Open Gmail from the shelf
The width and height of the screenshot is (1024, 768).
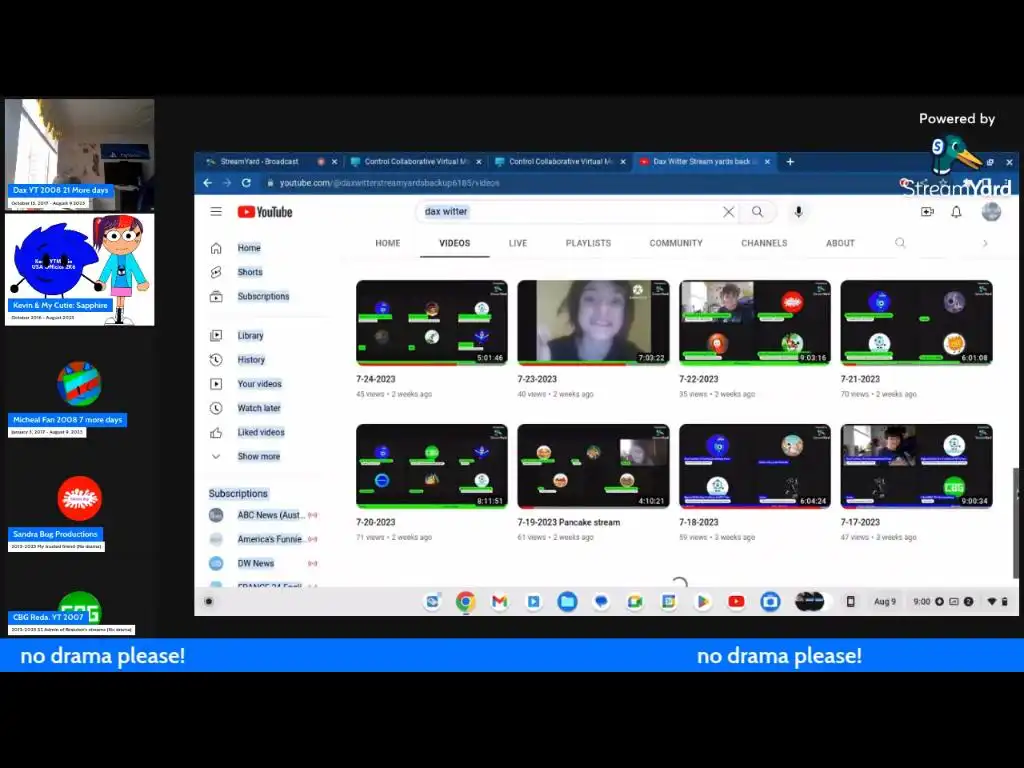(x=500, y=601)
